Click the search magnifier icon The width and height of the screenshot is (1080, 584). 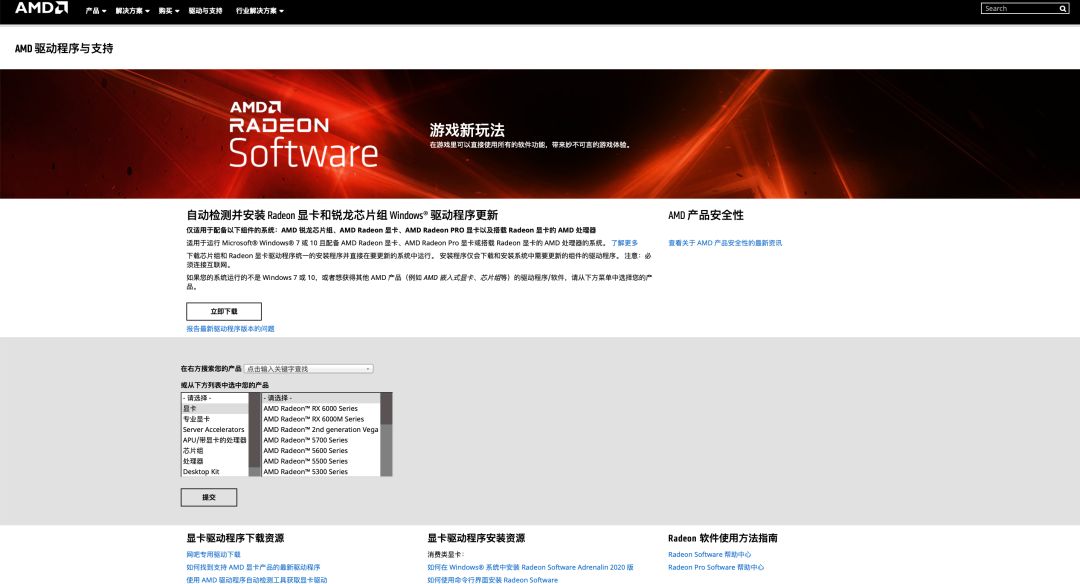click(x=1062, y=8)
